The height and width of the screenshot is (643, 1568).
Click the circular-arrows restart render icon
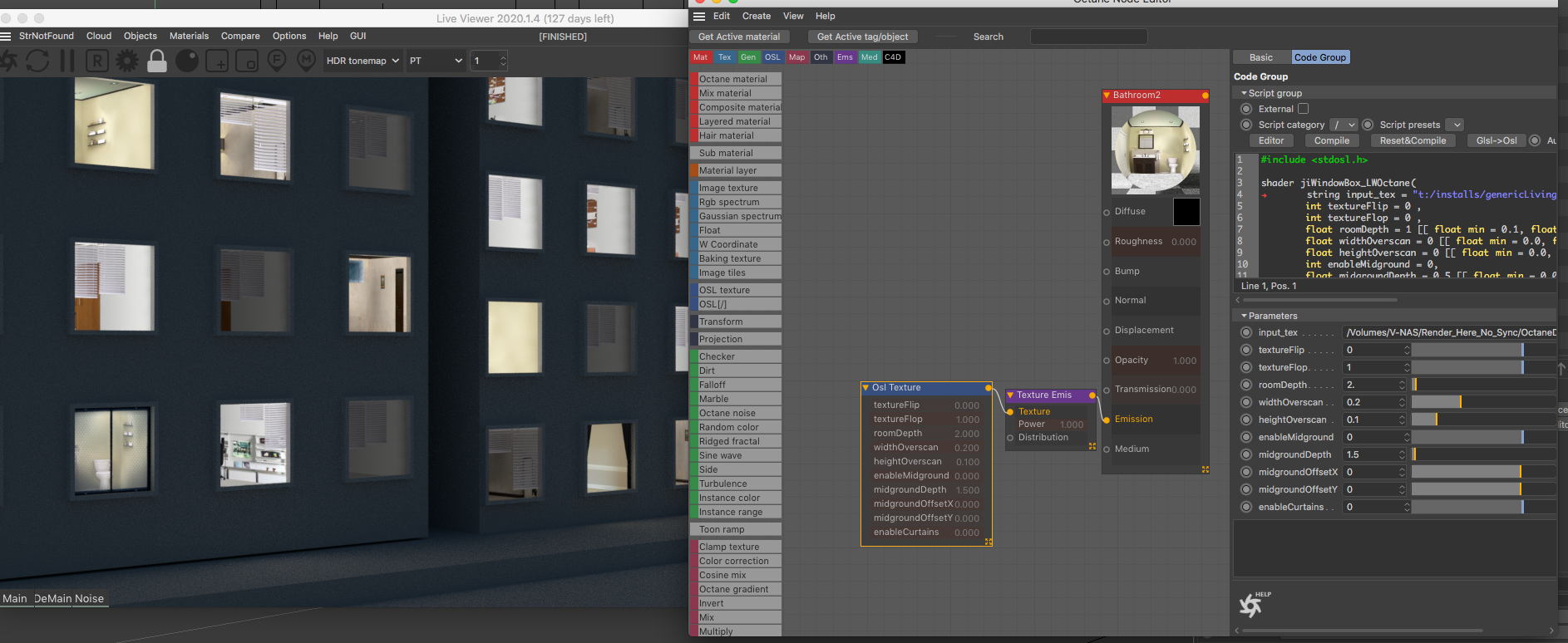pyautogui.click(x=37, y=61)
